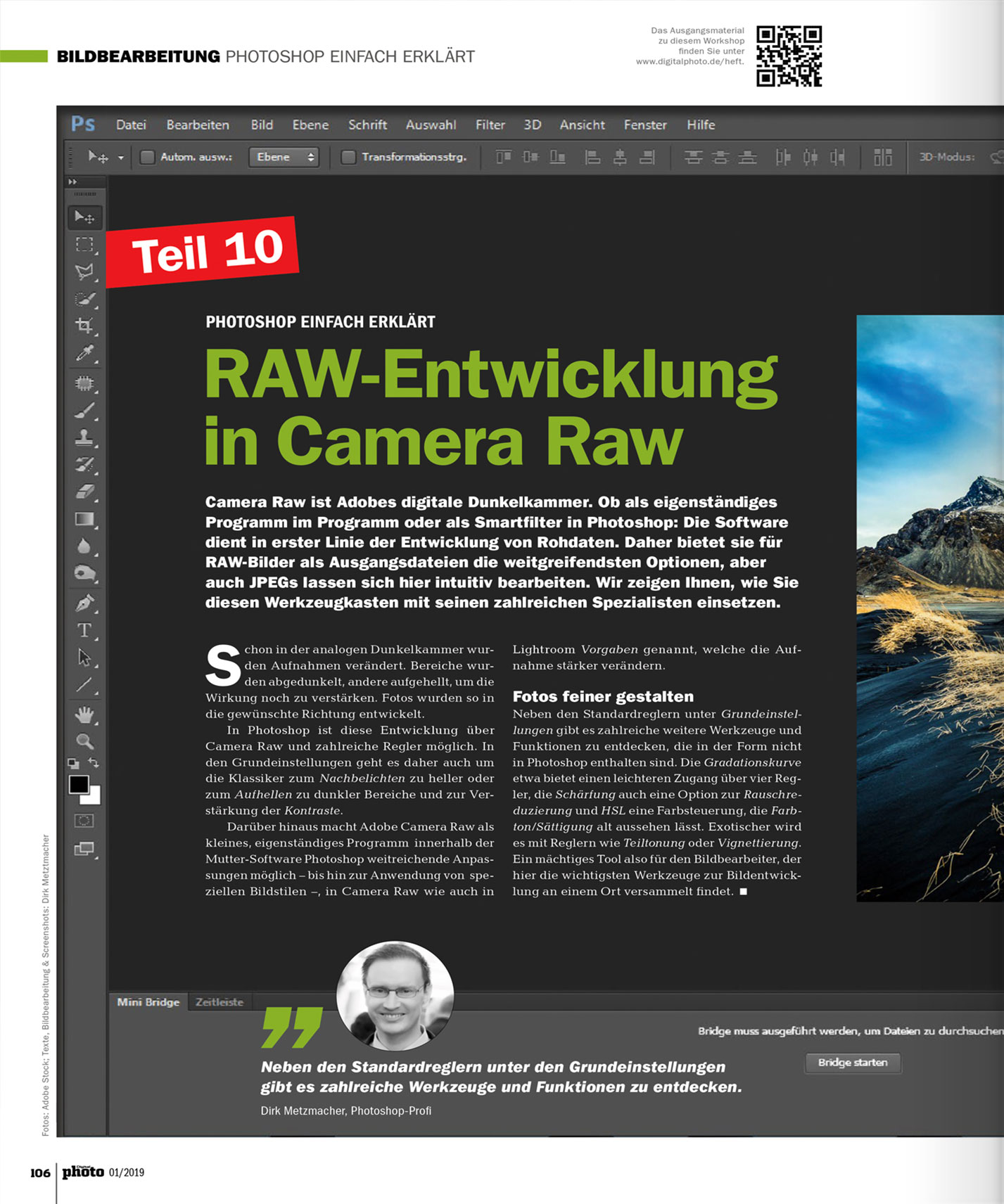Click align left edges icon
This screenshot has width=1004, height=1204.
(x=592, y=157)
